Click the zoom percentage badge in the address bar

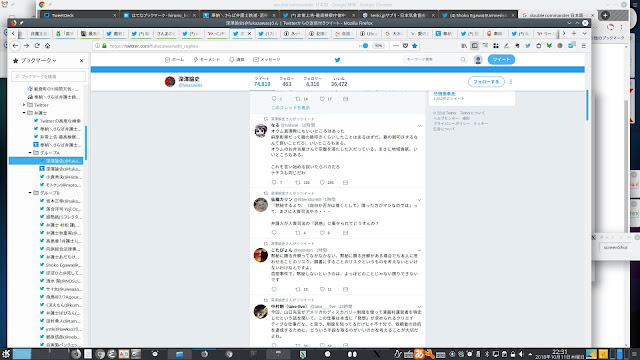(x=378, y=46)
